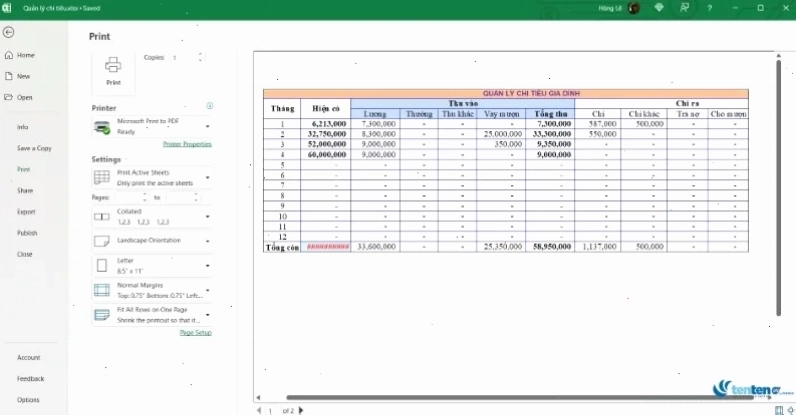
Task: Click the 58,950,000 total cell
Action: tap(552, 247)
